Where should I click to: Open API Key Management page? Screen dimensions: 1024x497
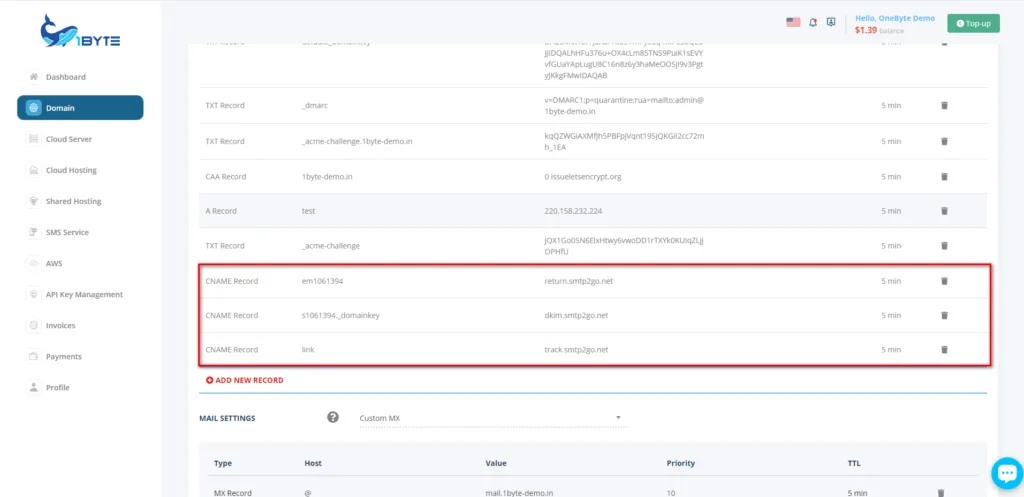point(84,294)
